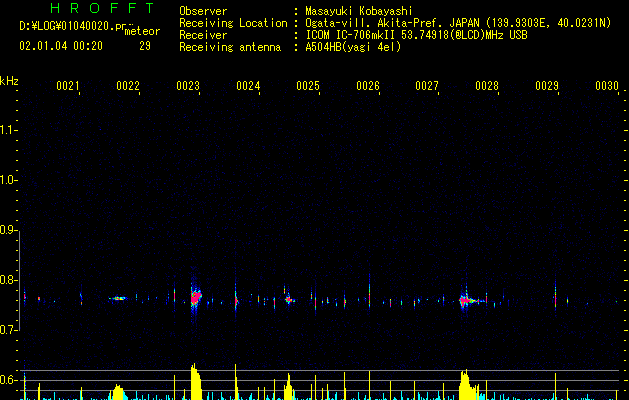Click the 0029 time marker

click(x=547, y=86)
